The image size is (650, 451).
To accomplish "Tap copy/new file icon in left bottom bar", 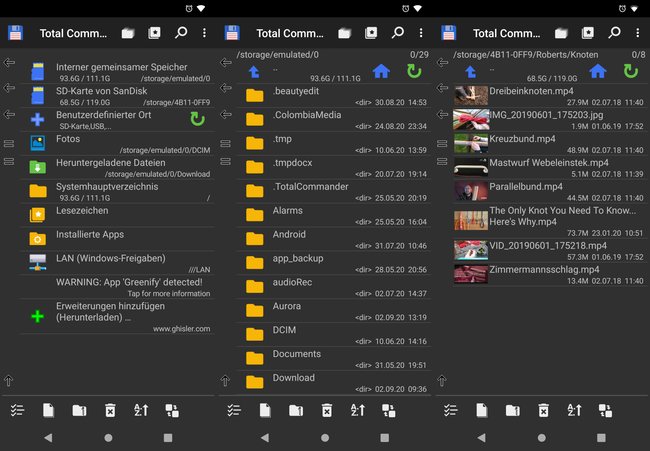I will 49,410.
